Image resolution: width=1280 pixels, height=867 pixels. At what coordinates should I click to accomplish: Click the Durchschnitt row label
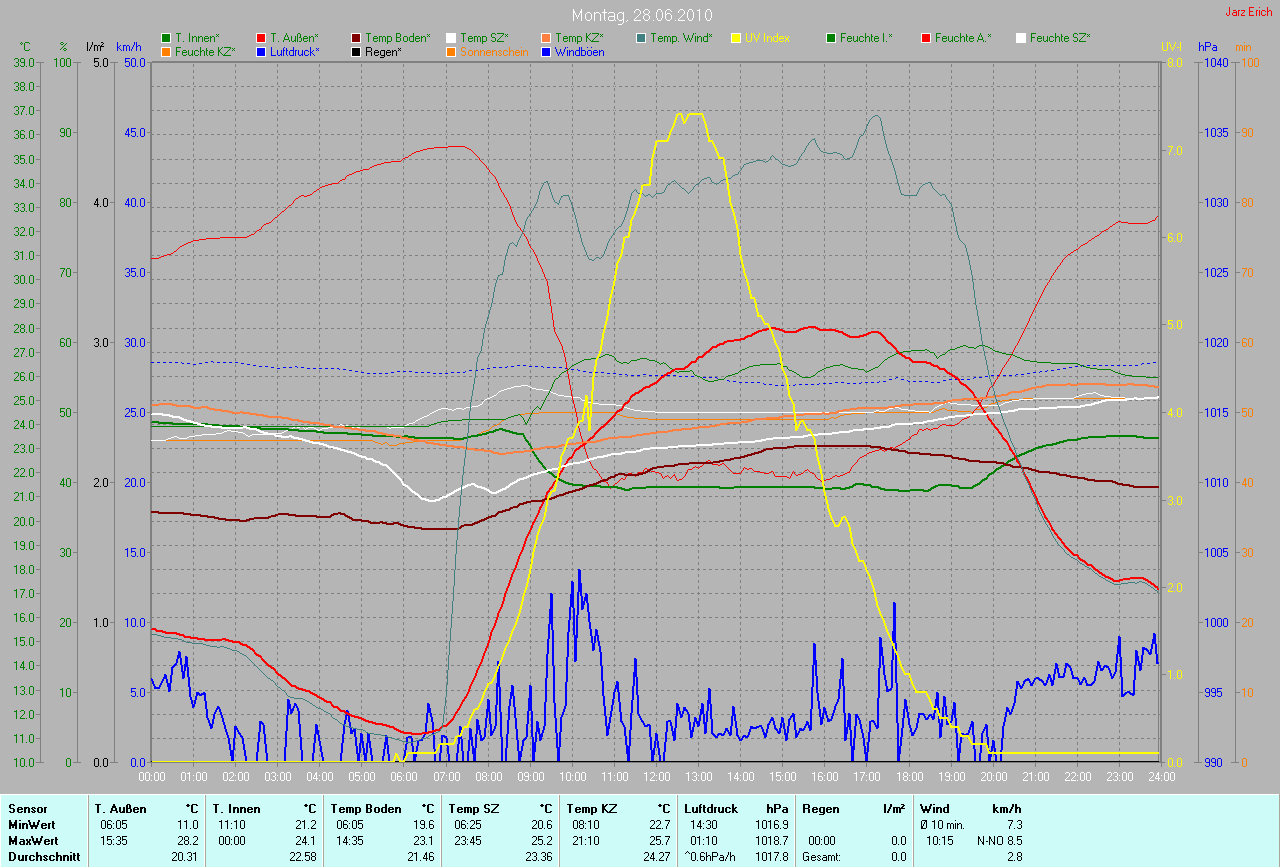[x=41, y=857]
